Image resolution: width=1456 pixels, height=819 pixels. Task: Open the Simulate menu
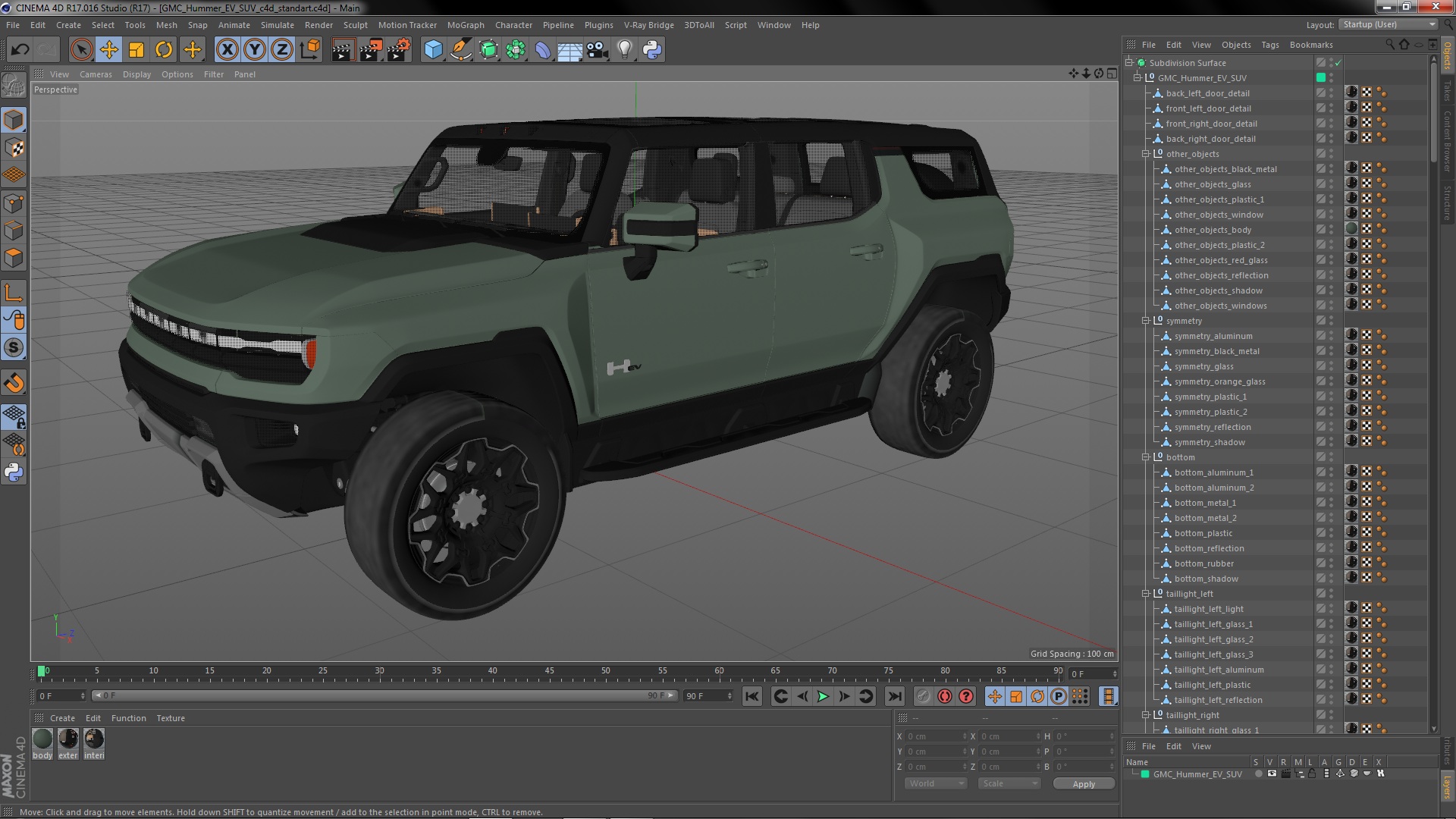click(x=277, y=25)
